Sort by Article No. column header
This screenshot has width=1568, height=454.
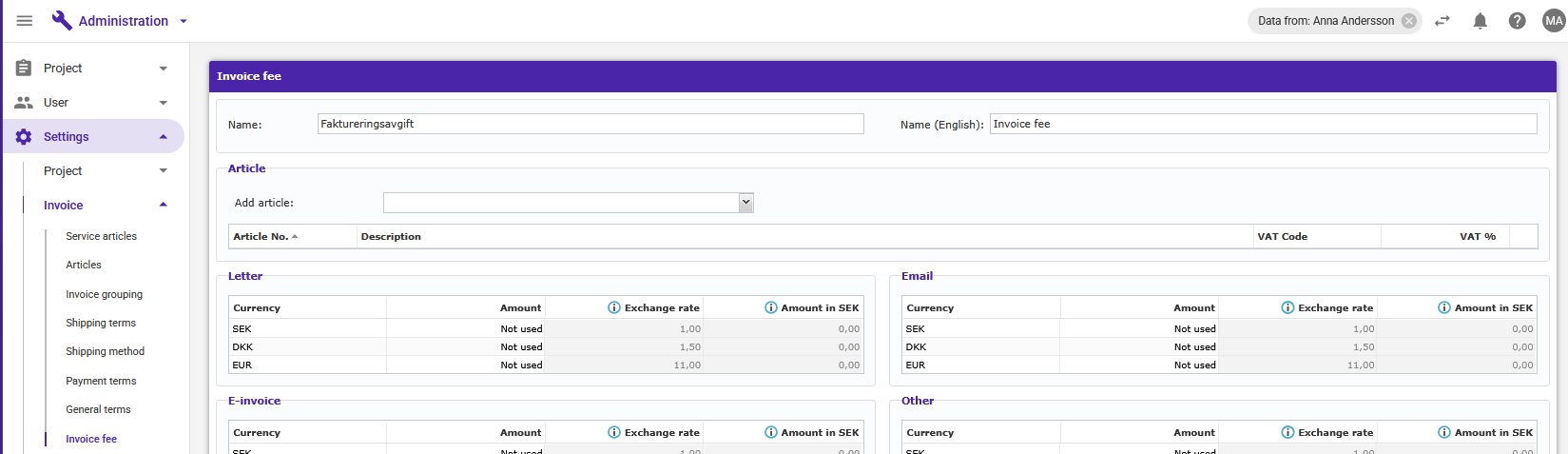point(293,237)
